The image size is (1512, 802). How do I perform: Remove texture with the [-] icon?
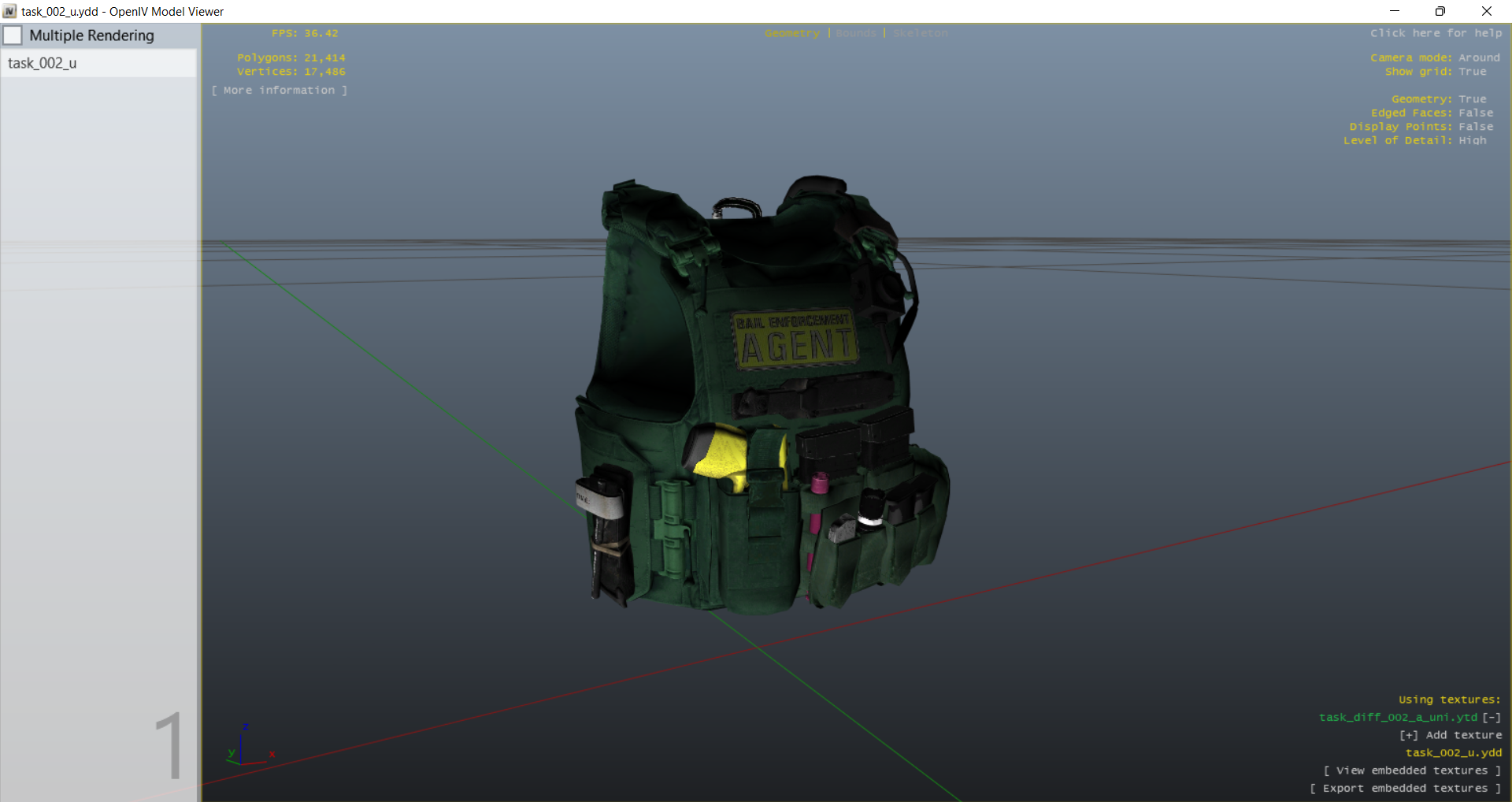(x=1492, y=717)
